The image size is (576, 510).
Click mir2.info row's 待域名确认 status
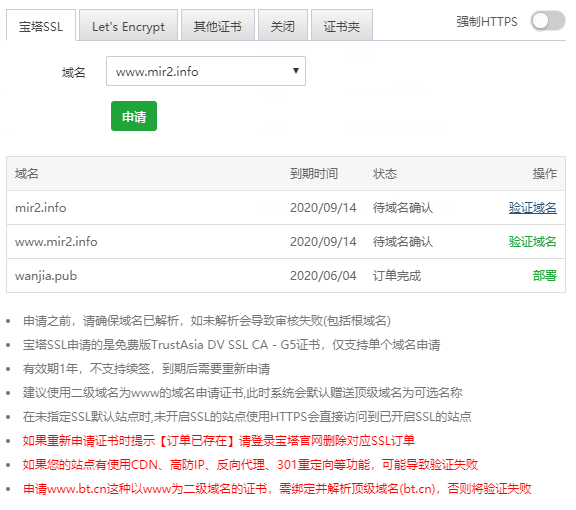tap(403, 208)
